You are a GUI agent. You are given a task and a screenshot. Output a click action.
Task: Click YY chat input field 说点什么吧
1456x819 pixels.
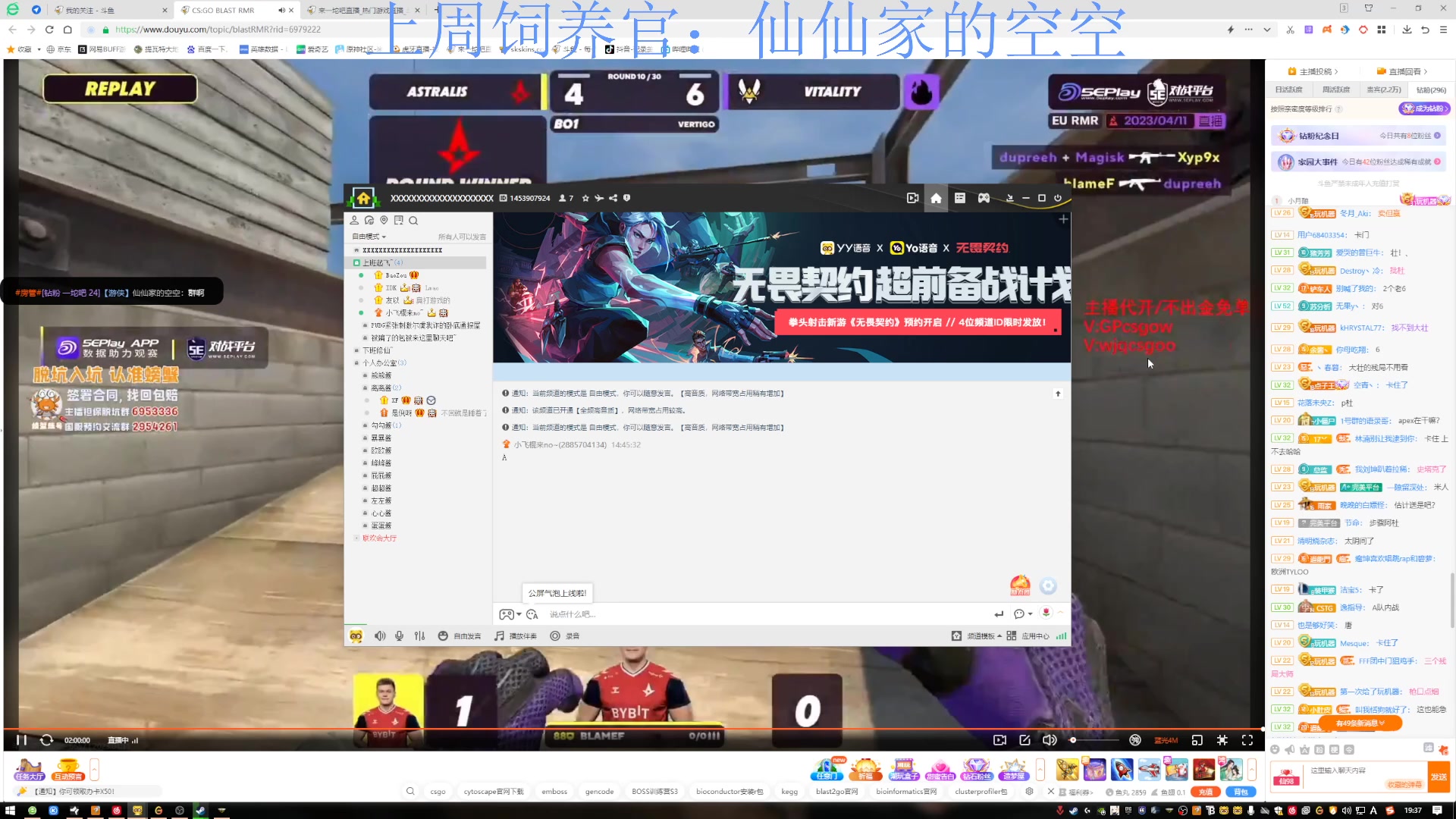coord(766,614)
